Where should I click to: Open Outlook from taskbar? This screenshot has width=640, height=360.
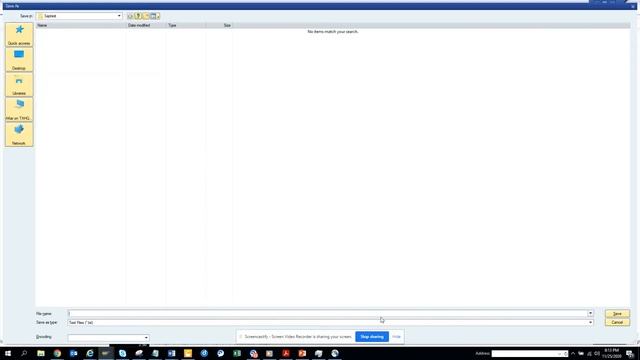(x=73, y=353)
